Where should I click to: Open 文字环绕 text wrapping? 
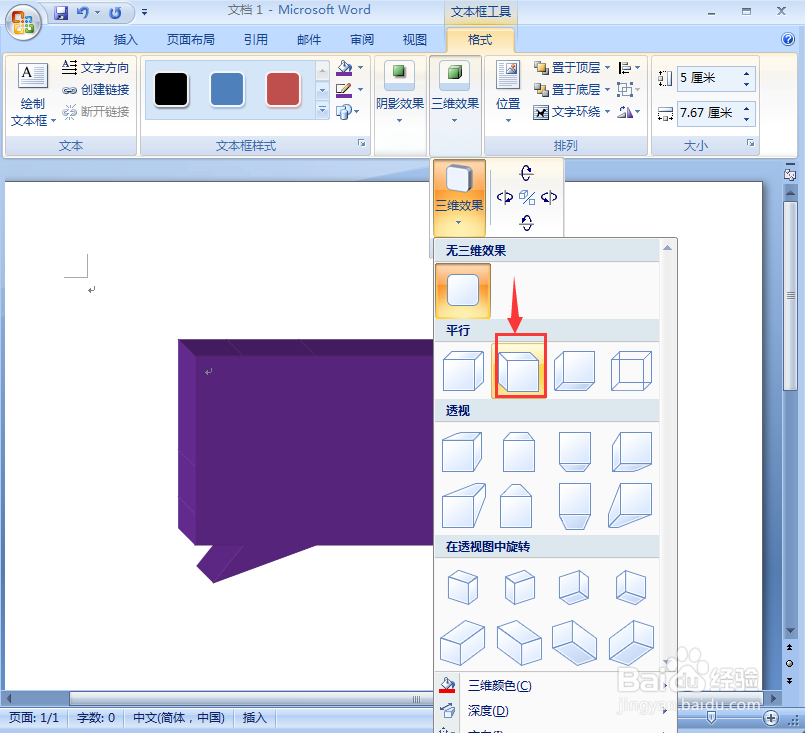pyautogui.click(x=567, y=112)
